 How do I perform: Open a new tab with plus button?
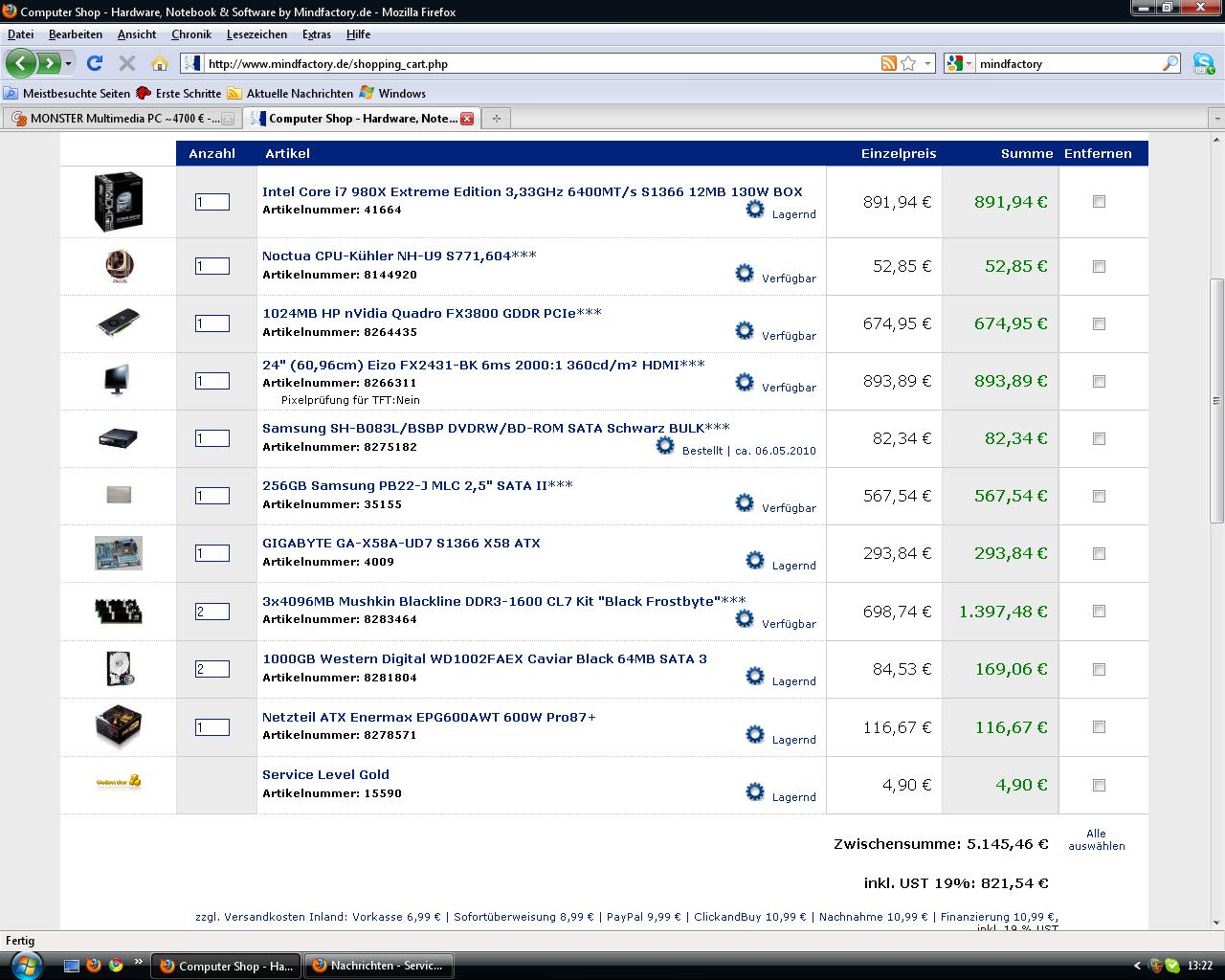496,119
